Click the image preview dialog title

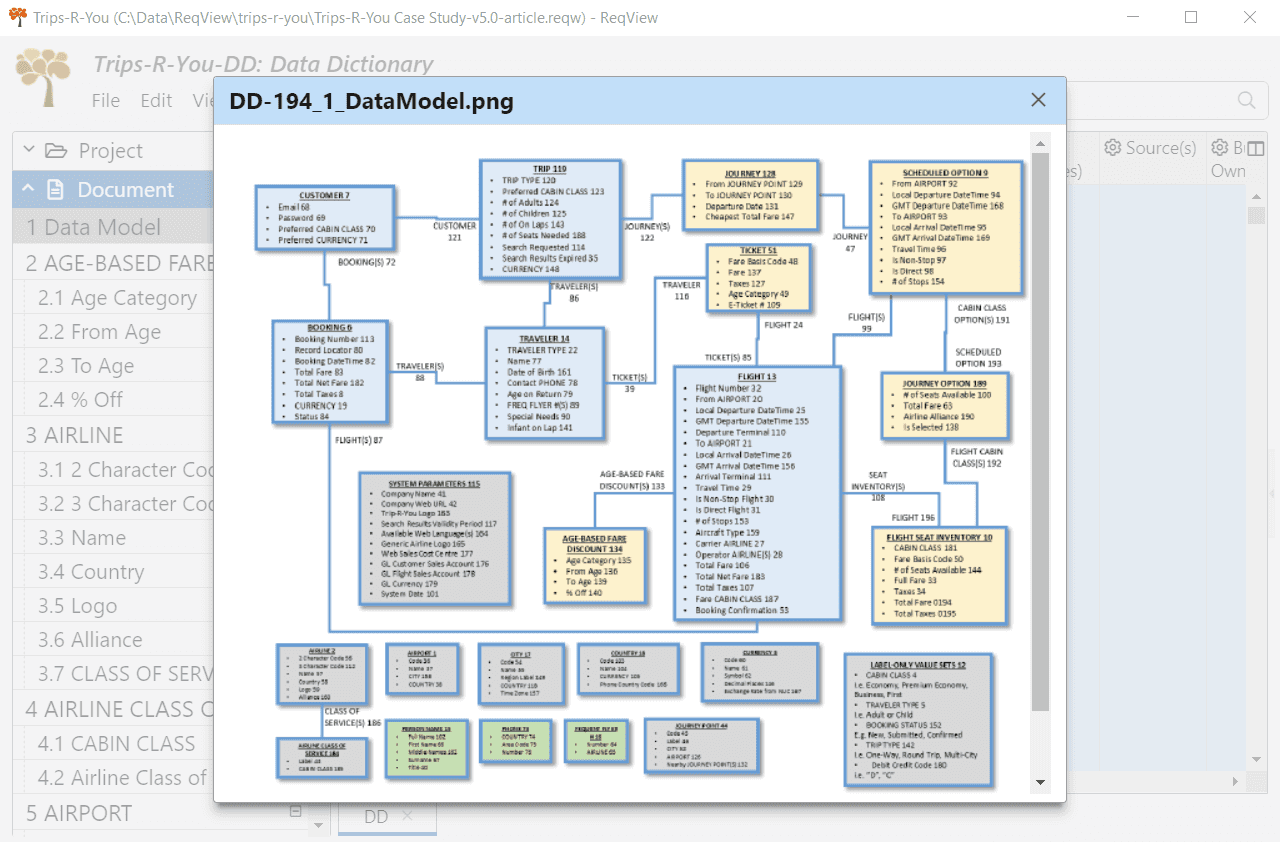372,101
